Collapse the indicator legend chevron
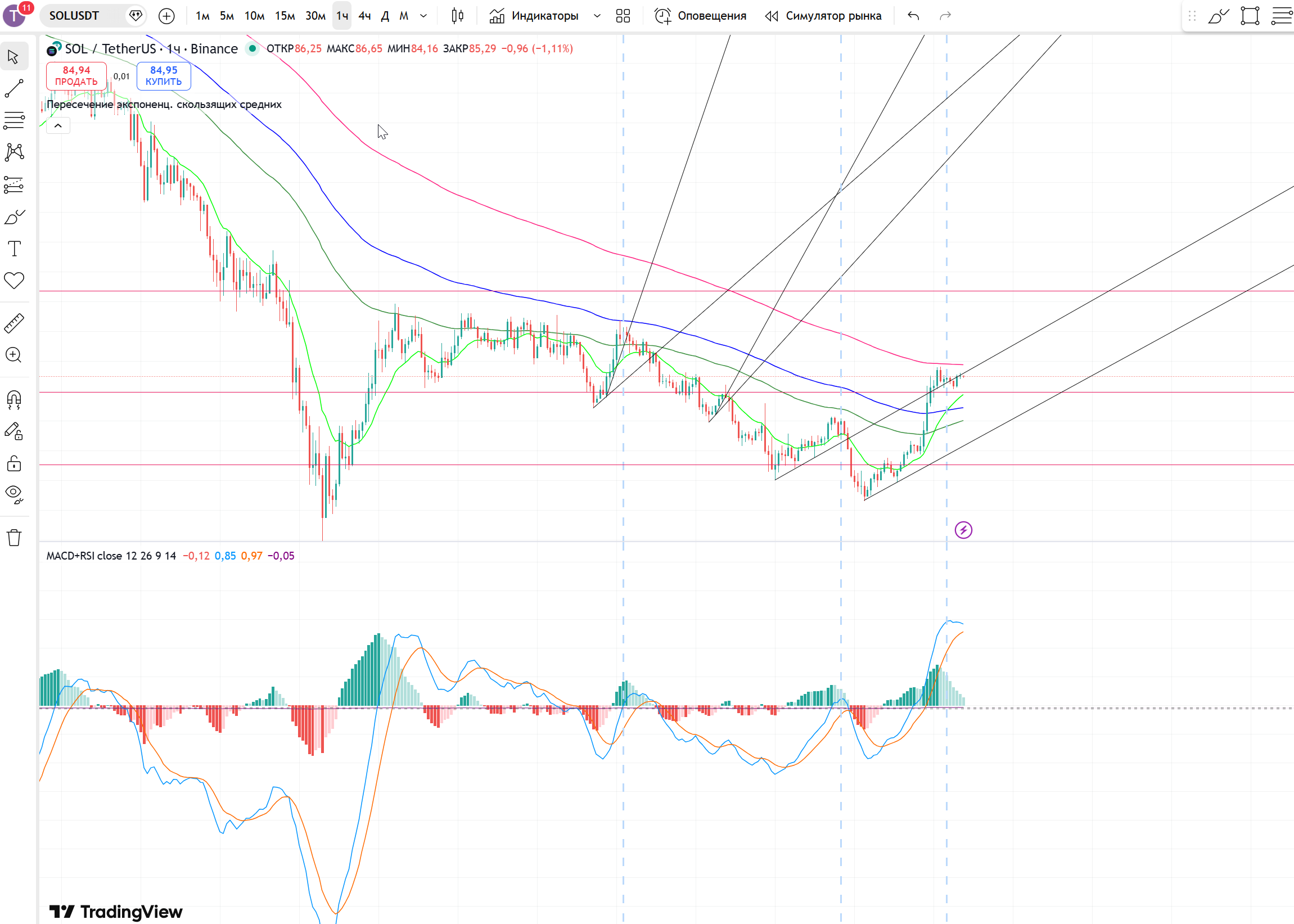 58,126
